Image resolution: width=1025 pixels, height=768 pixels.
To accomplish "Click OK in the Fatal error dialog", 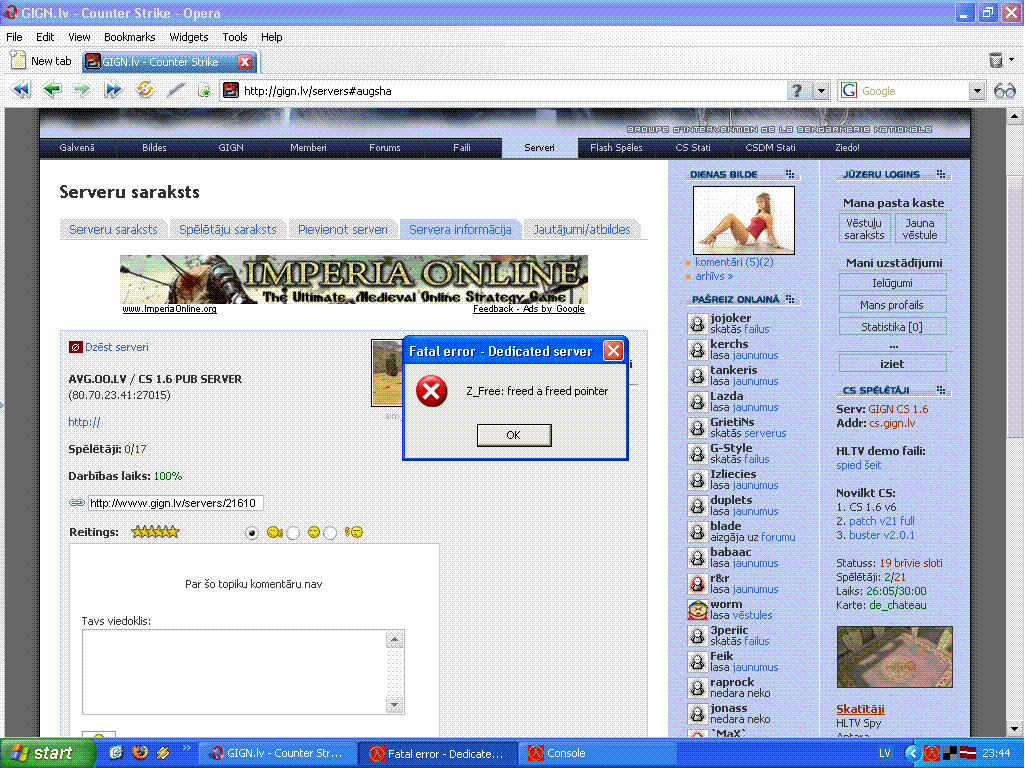I will tap(513, 435).
